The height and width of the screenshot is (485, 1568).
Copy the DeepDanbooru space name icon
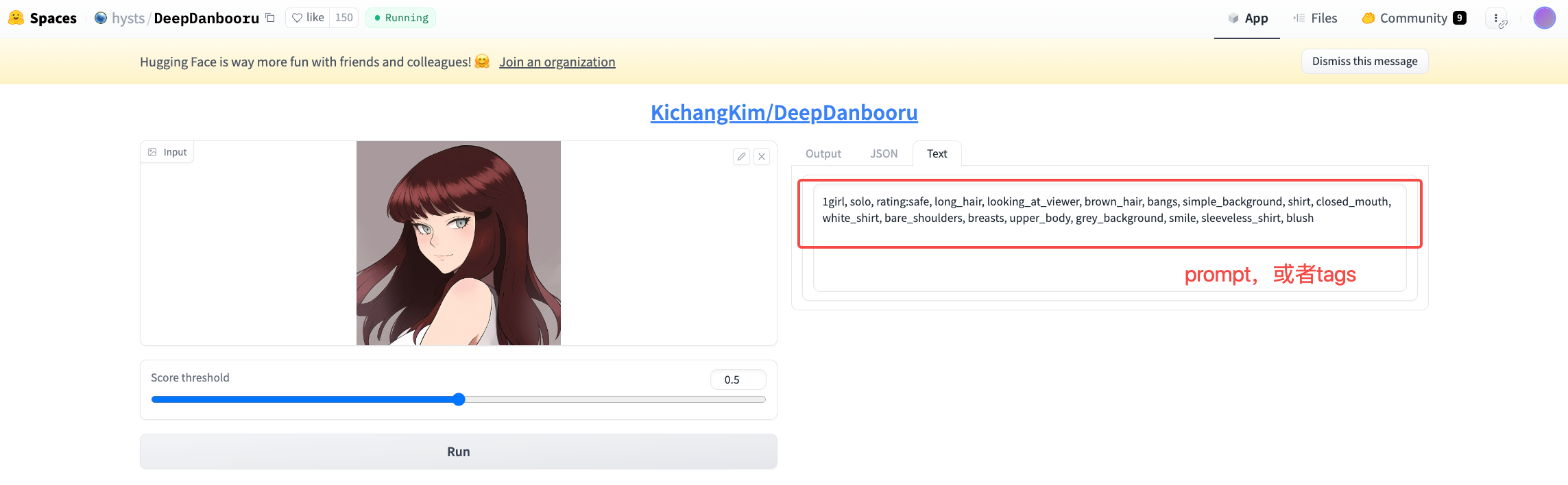[270, 18]
